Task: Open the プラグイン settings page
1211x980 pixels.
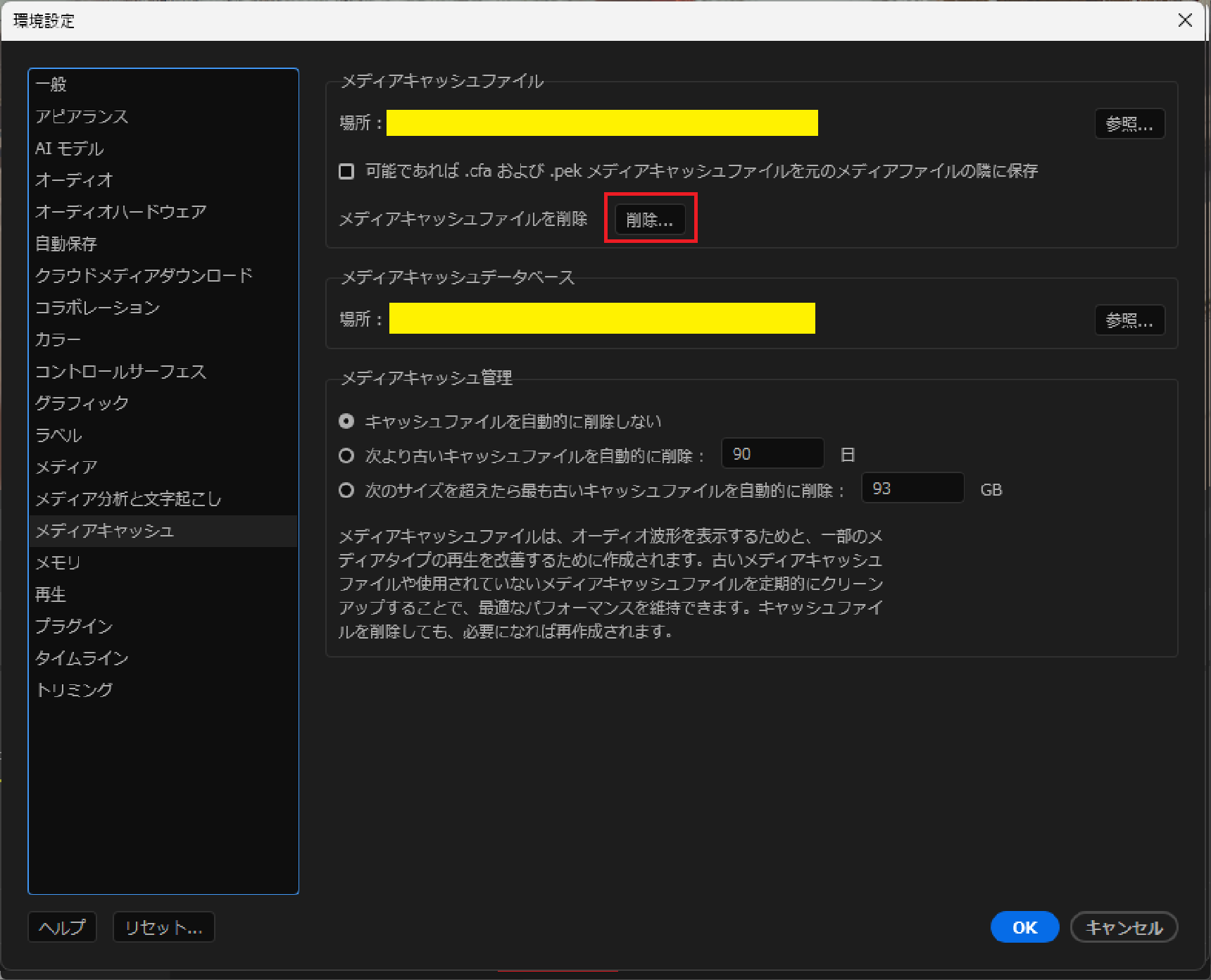Action: pos(73,625)
